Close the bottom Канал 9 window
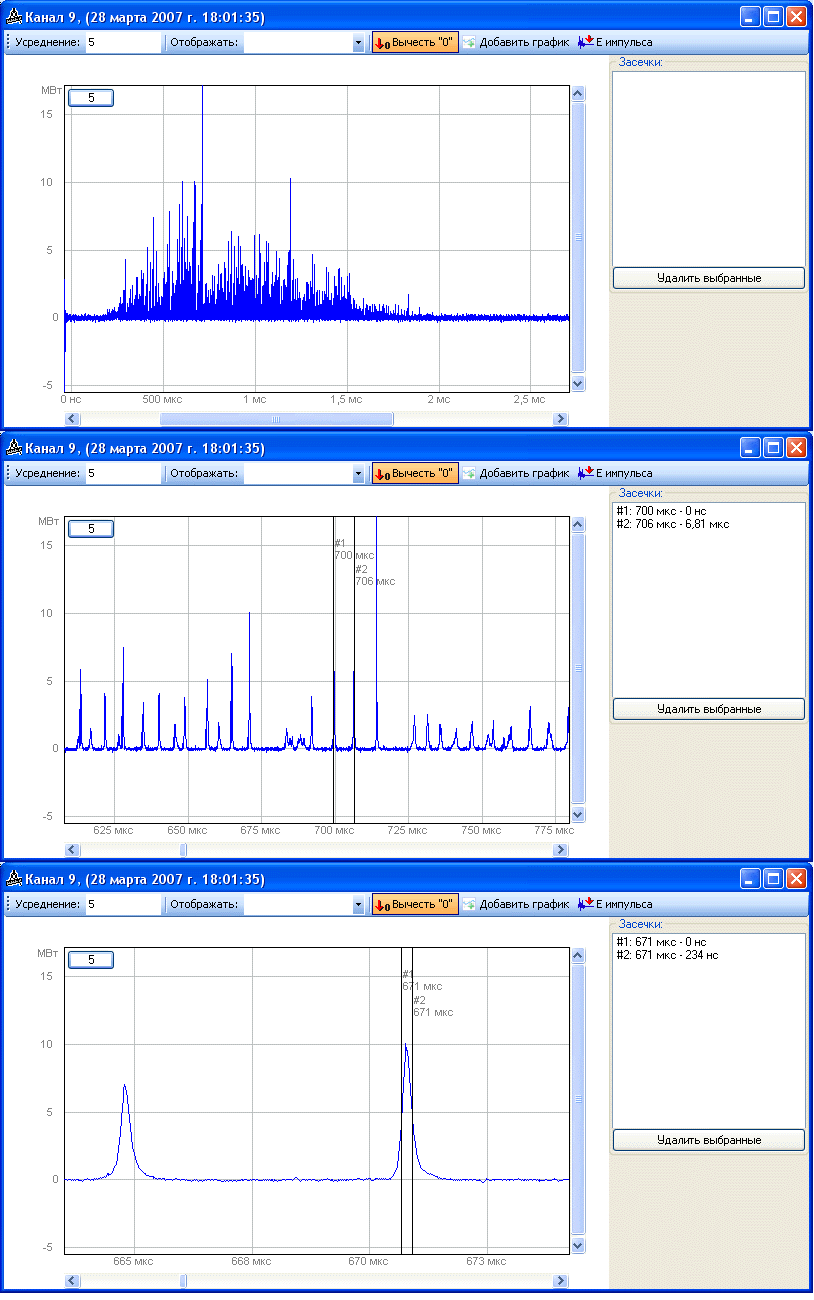Image resolution: width=814 pixels, height=1300 pixels. [x=797, y=879]
